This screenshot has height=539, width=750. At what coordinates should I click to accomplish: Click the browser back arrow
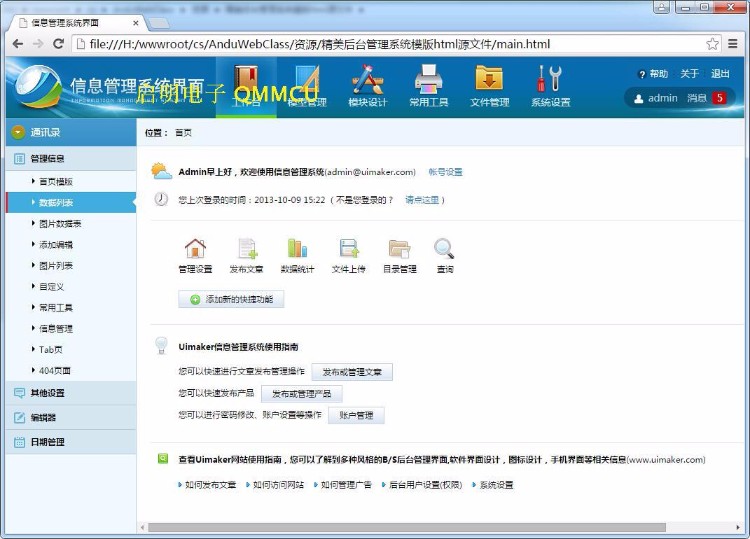[x=18, y=44]
